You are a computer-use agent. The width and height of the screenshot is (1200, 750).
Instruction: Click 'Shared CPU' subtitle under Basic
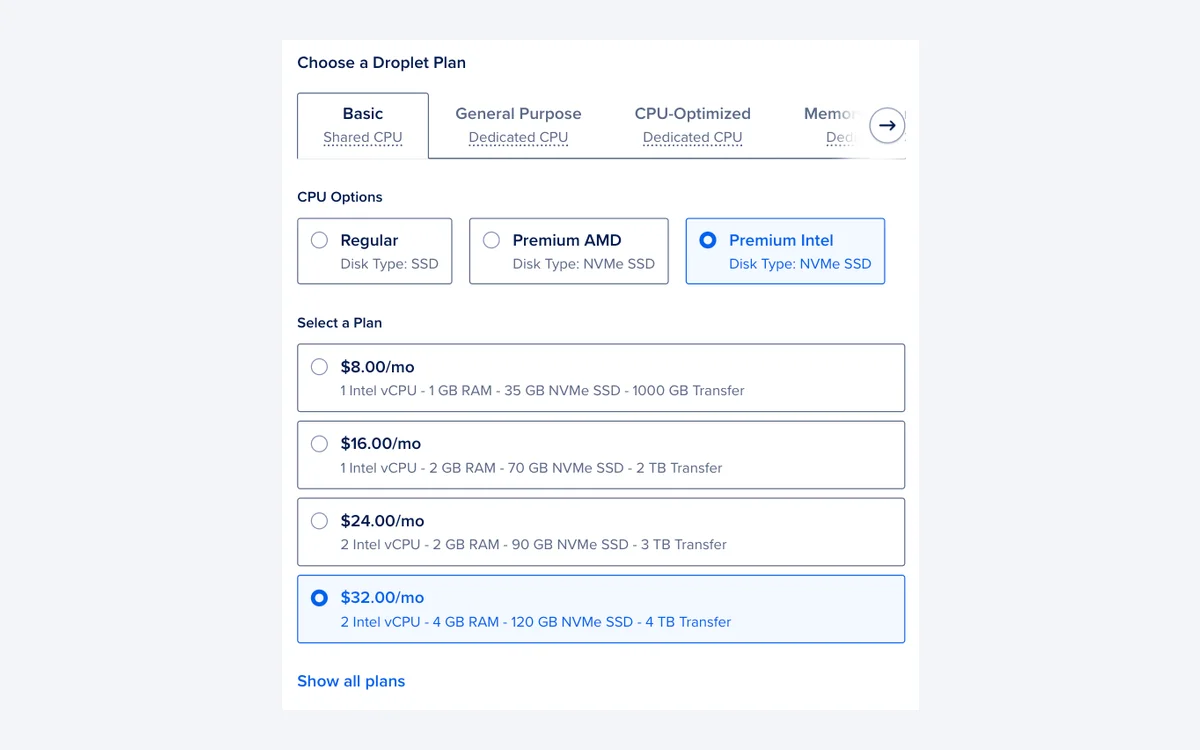click(x=363, y=138)
